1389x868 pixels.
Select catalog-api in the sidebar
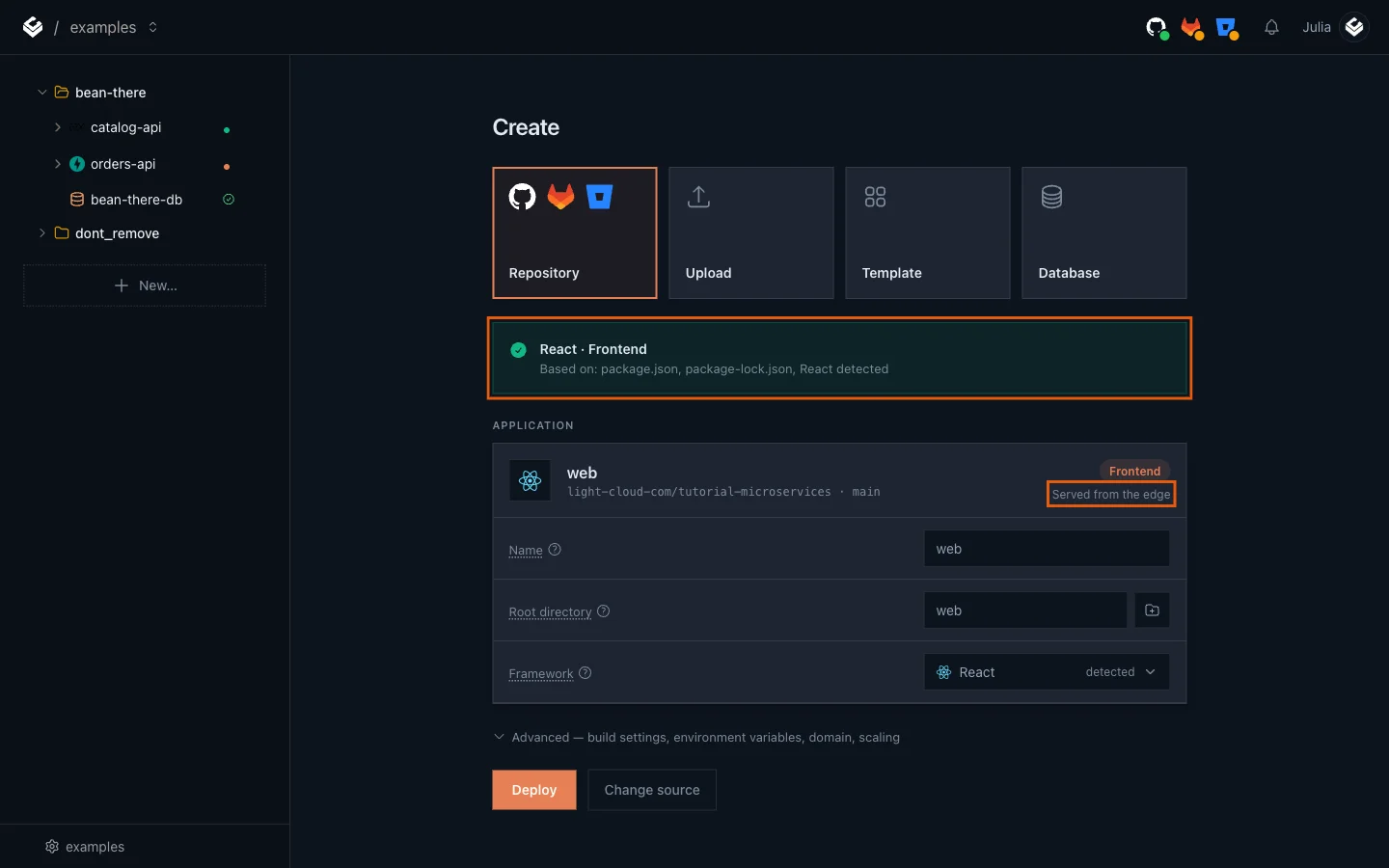(126, 127)
